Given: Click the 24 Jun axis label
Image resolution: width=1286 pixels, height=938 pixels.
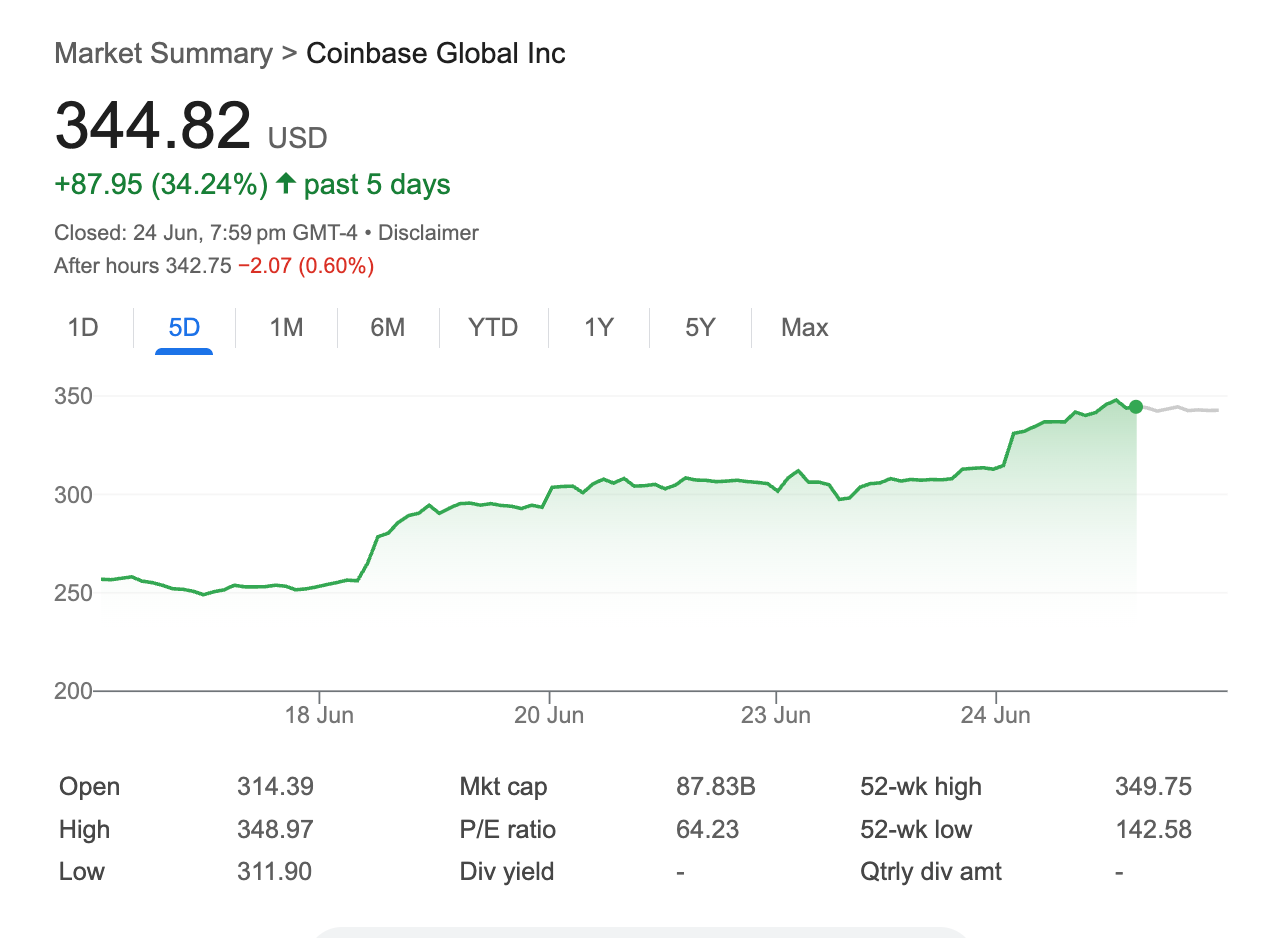Looking at the screenshot, I should pyautogui.click(x=995, y=715).
